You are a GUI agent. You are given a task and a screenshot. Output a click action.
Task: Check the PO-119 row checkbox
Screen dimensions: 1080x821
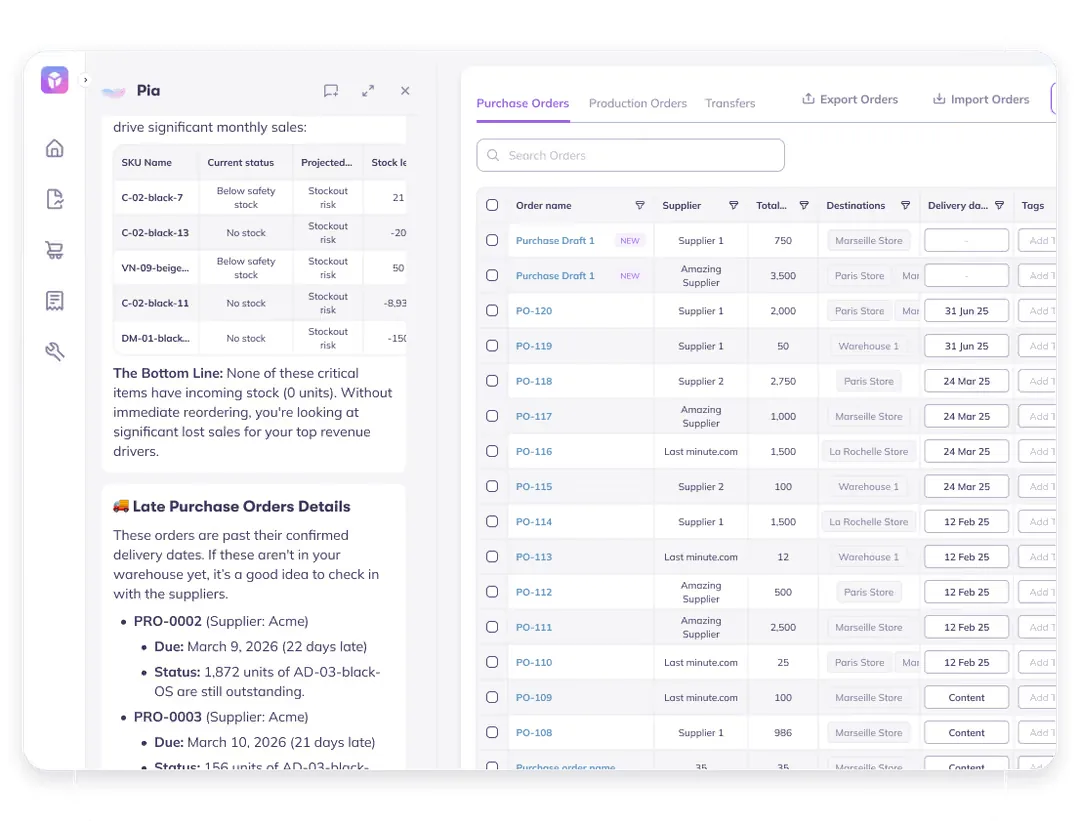[492, 346]
